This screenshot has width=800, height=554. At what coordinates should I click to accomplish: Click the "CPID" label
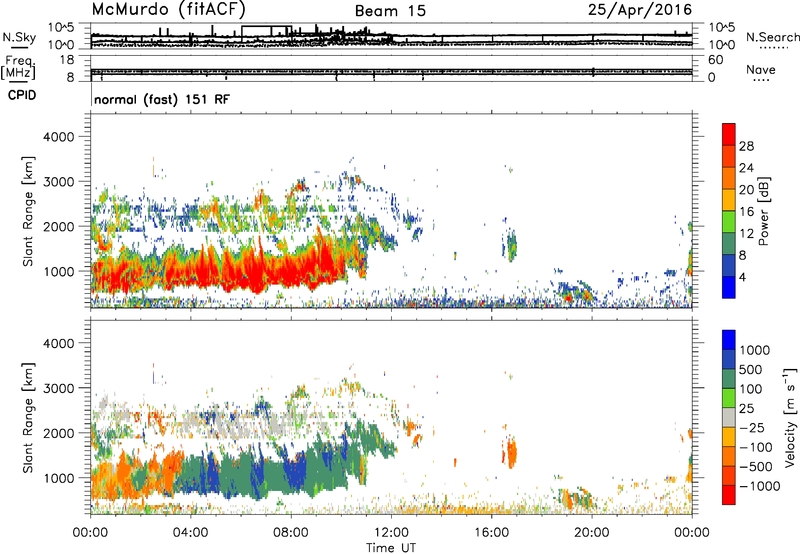click(22, 95)
